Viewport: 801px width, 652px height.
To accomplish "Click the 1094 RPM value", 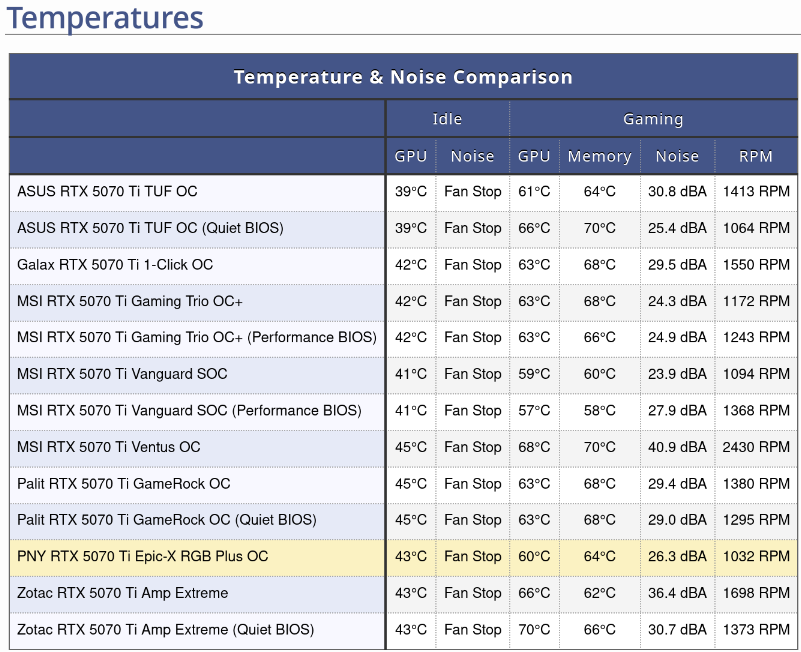I will pyautogui.click(x=756, y=374).
